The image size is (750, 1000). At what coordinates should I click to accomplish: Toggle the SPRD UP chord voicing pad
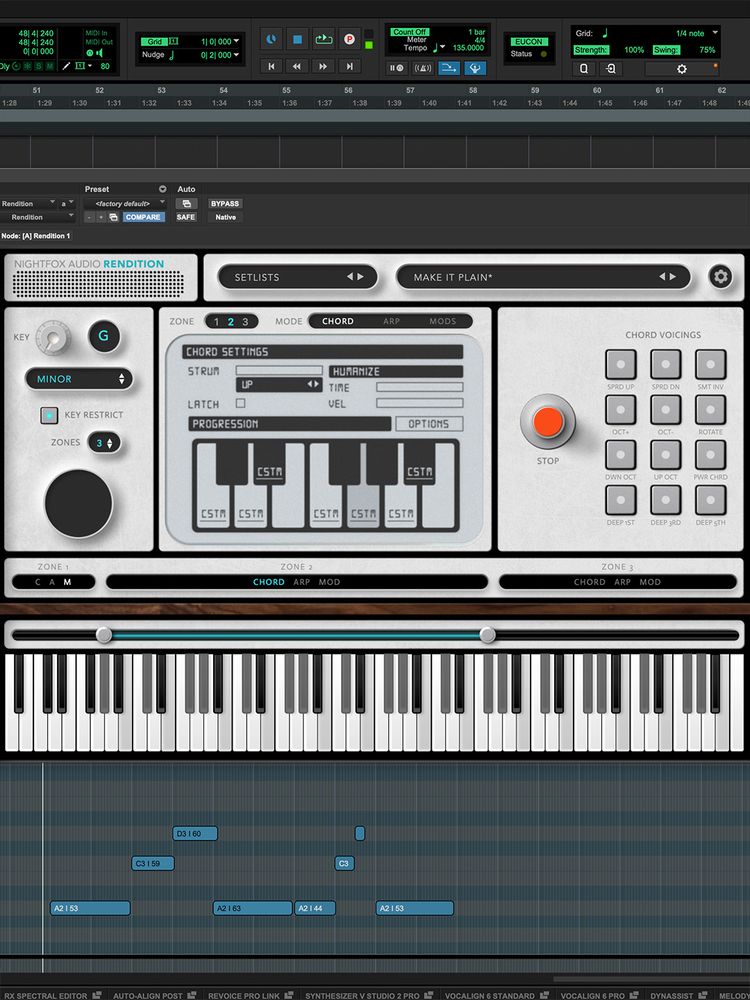[621, 364]
